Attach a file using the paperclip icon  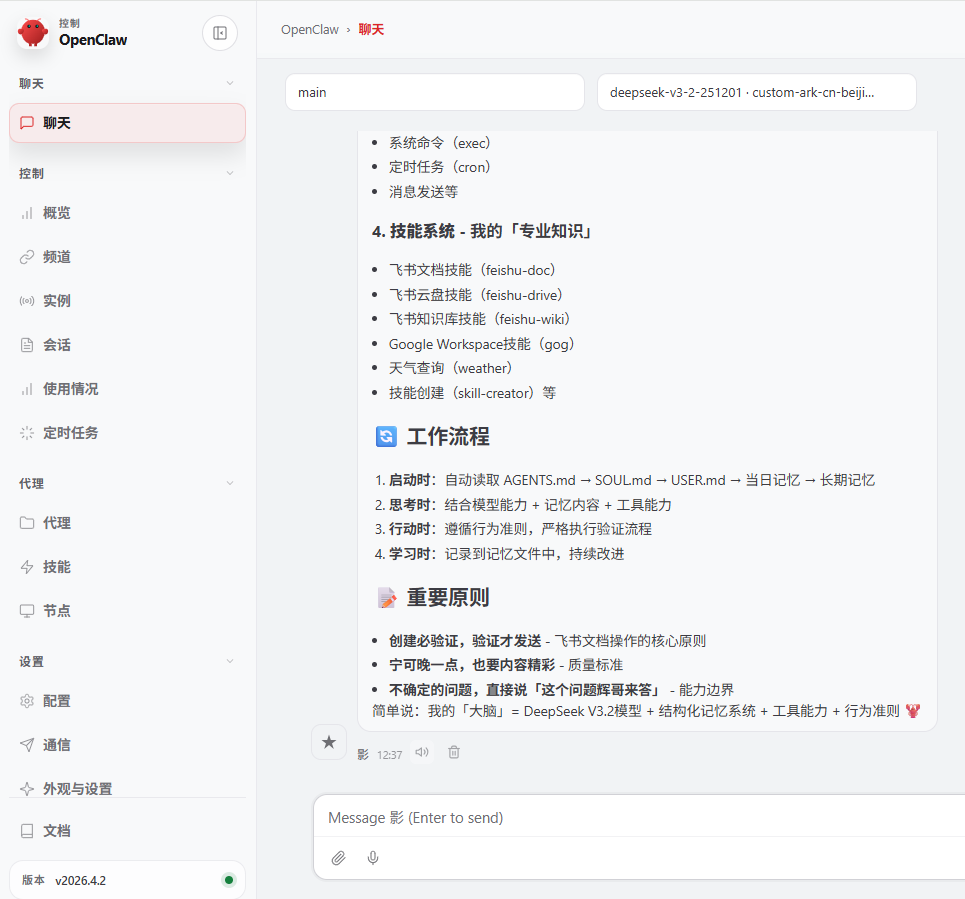[x=338, y=858]
